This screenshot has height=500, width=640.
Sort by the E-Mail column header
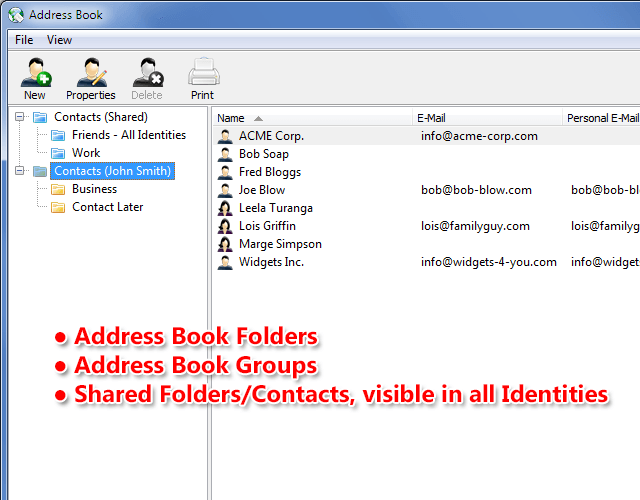pyautogui.click(x=487, y=118)
